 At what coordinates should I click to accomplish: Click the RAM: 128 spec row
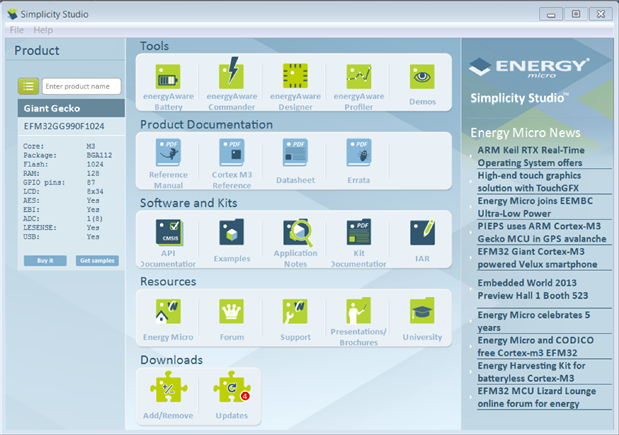(61, 173)
